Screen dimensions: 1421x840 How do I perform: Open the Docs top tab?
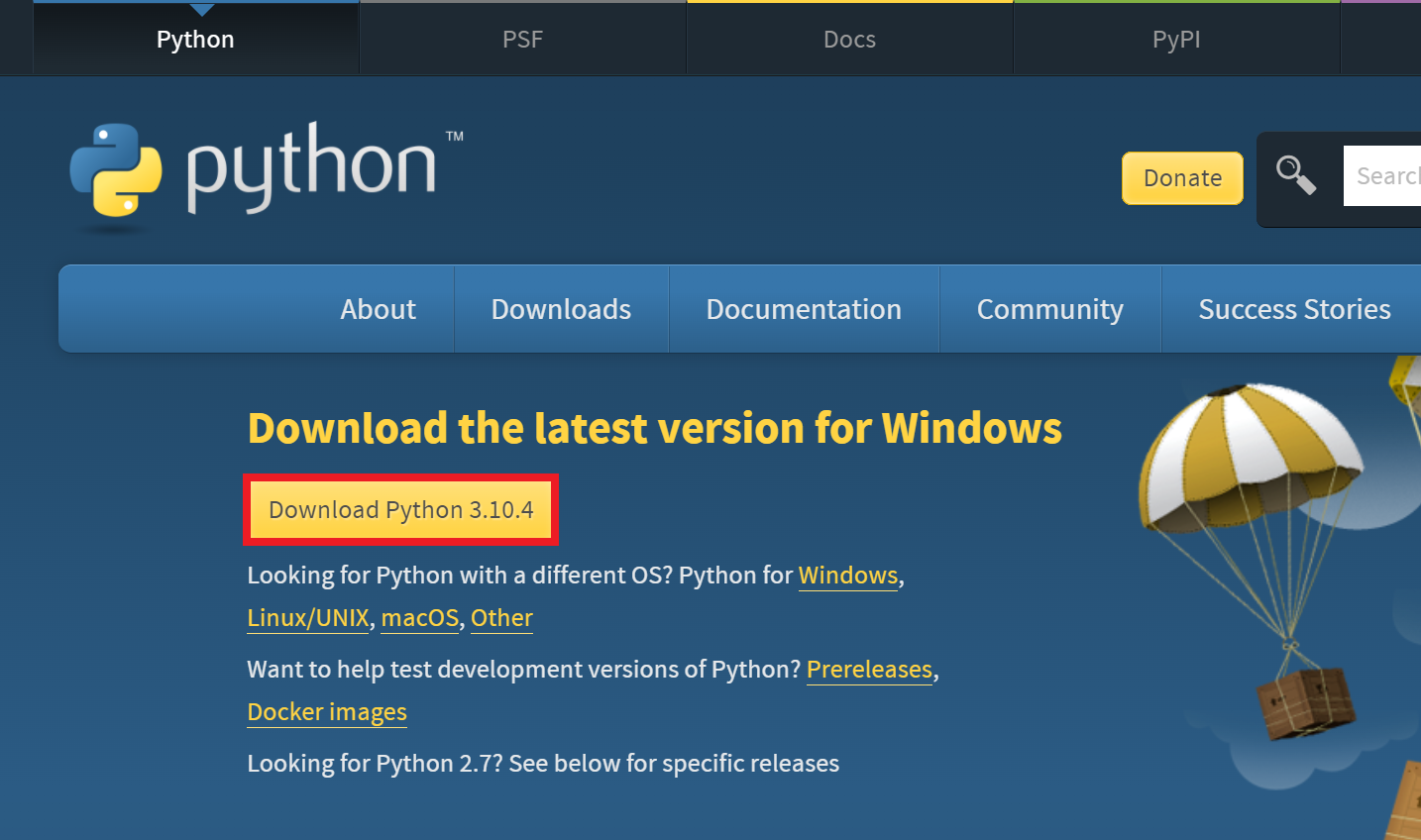coord(849,39)
